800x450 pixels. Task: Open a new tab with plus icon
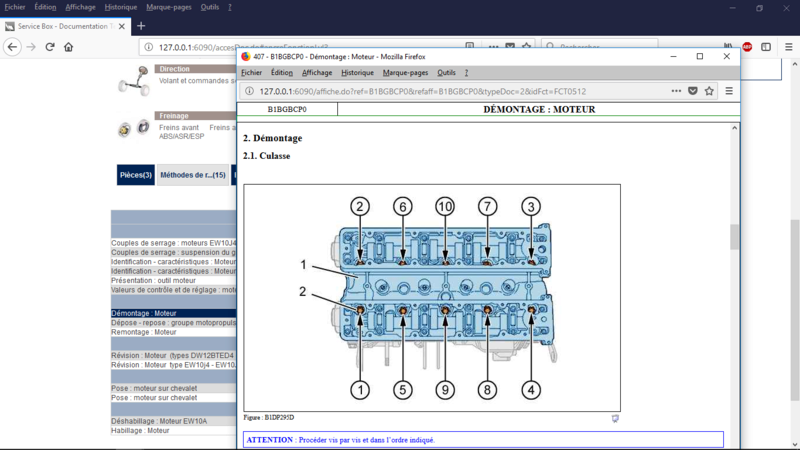141,26
